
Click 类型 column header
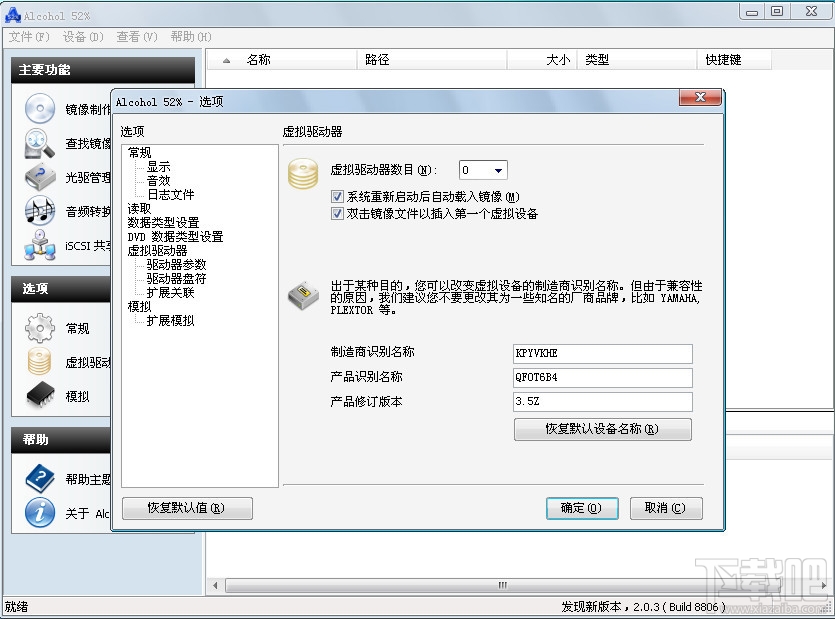click(637, 60)
